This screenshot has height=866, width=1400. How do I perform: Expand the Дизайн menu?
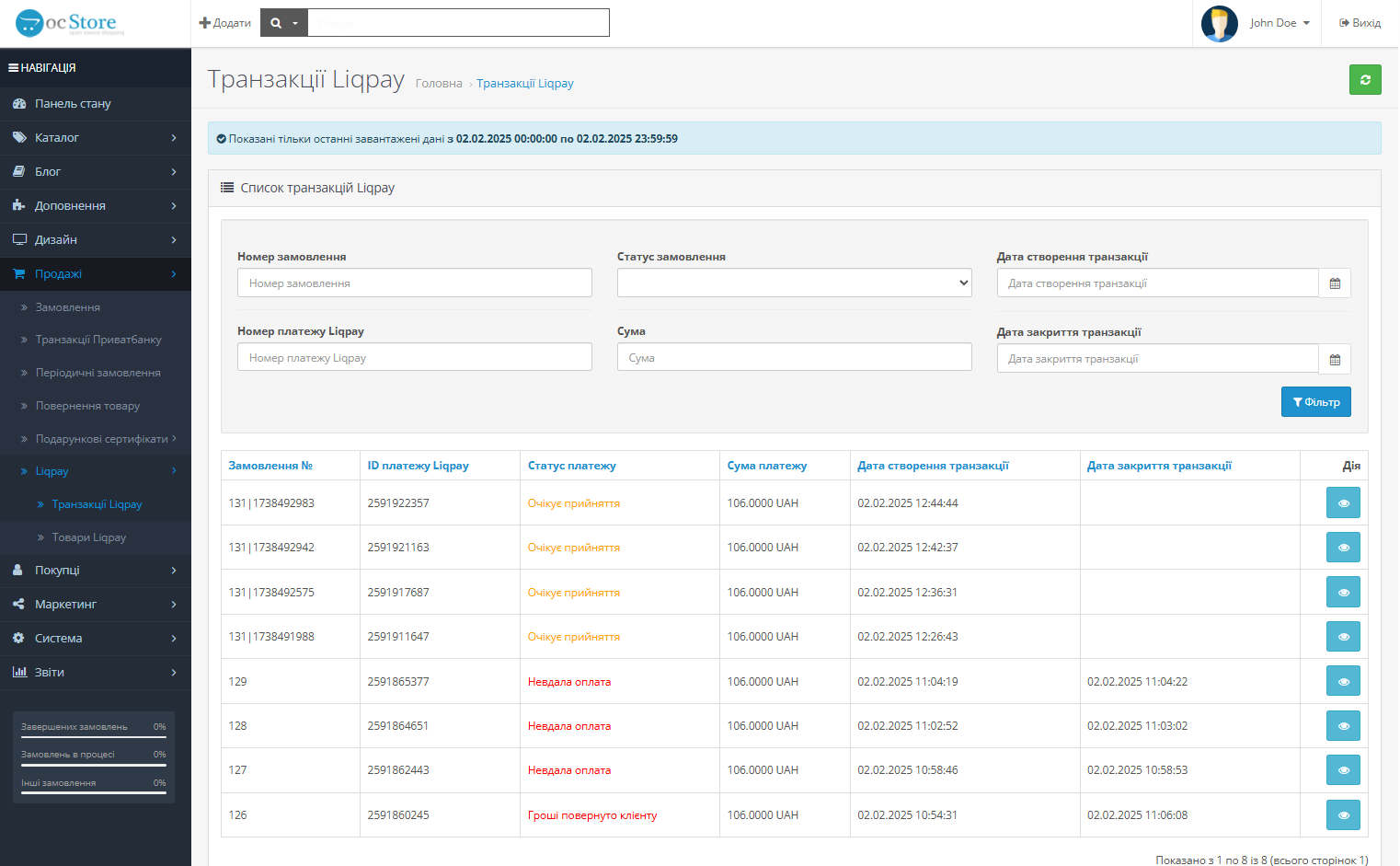tap(96, 240)
